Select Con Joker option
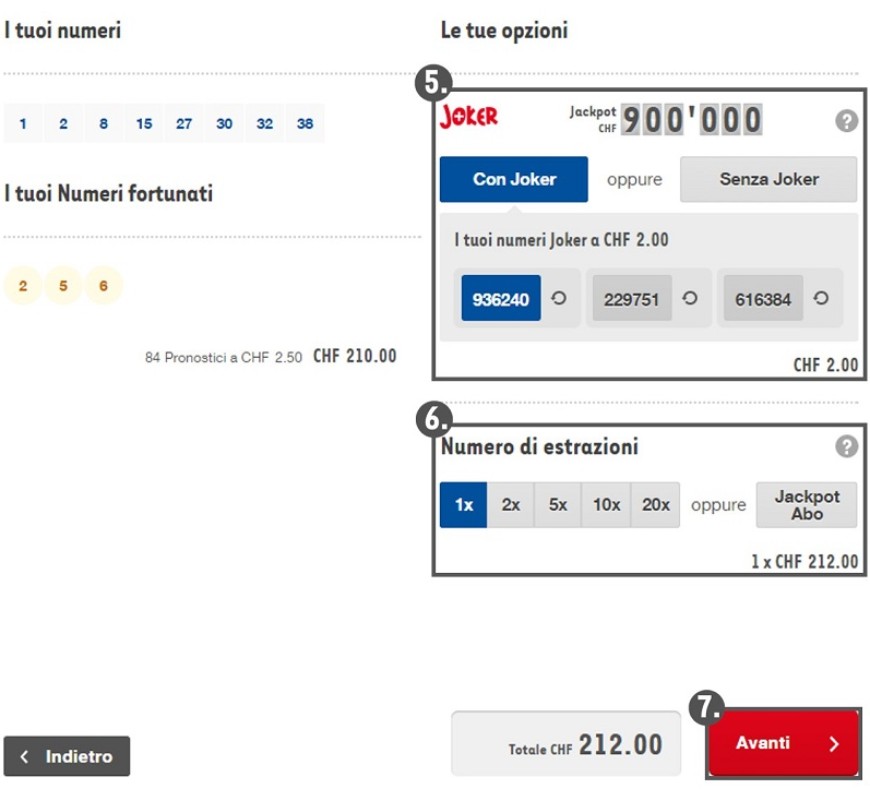The width and height of the screenshot is (870, 789). 514,180
